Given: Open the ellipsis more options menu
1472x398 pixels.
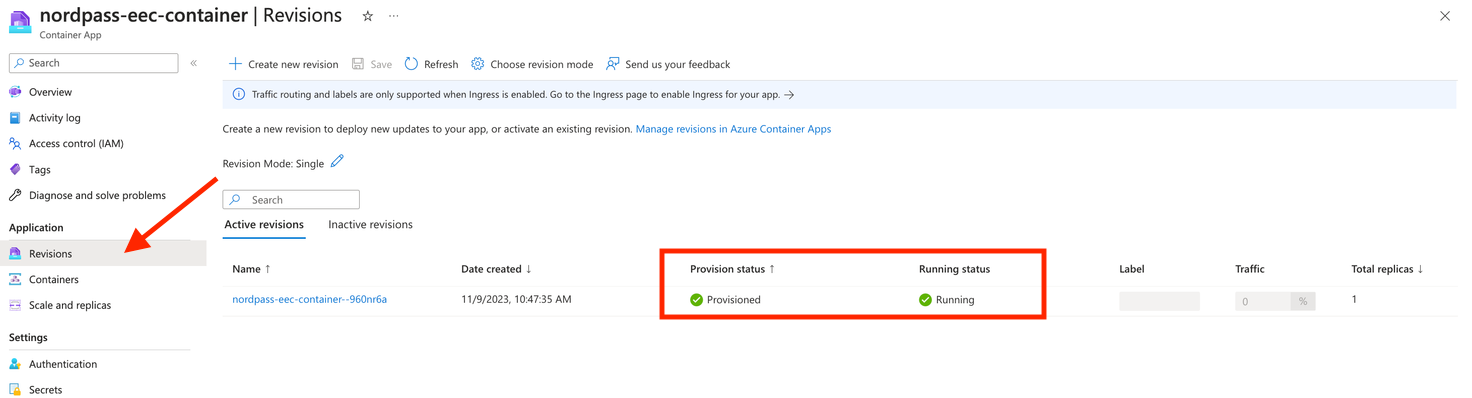Looking at the screenshot, I should point(394,16).
